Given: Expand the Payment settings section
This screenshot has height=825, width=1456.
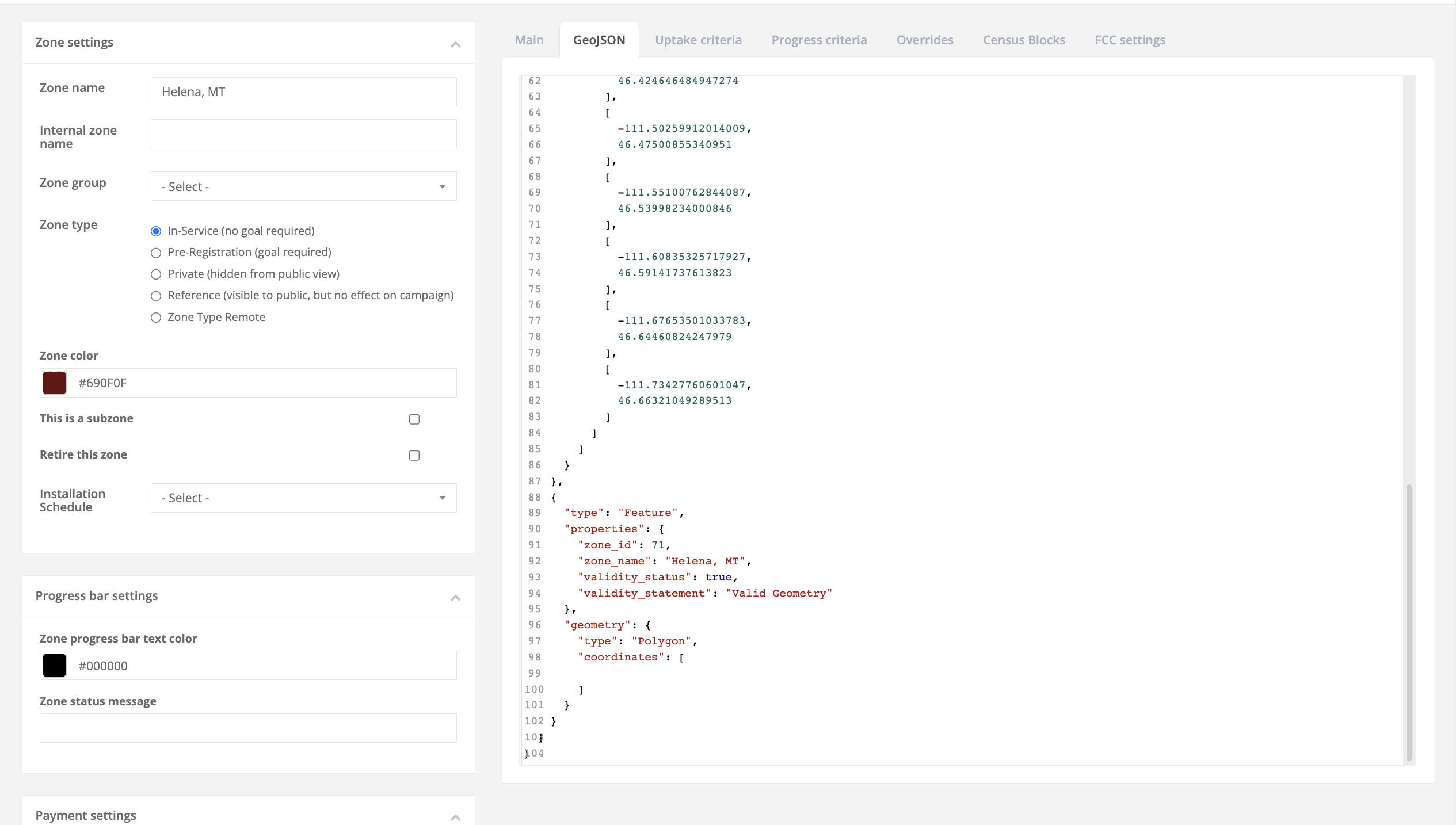Looking at the screenshot, I should pos(455,816).
